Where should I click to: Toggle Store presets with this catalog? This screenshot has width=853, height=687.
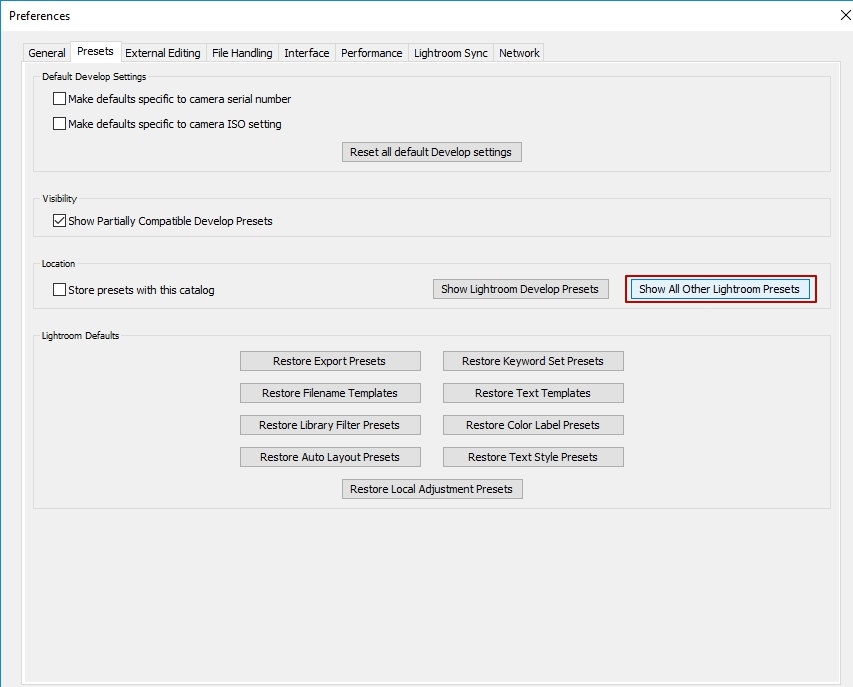[x=60, y=290]
